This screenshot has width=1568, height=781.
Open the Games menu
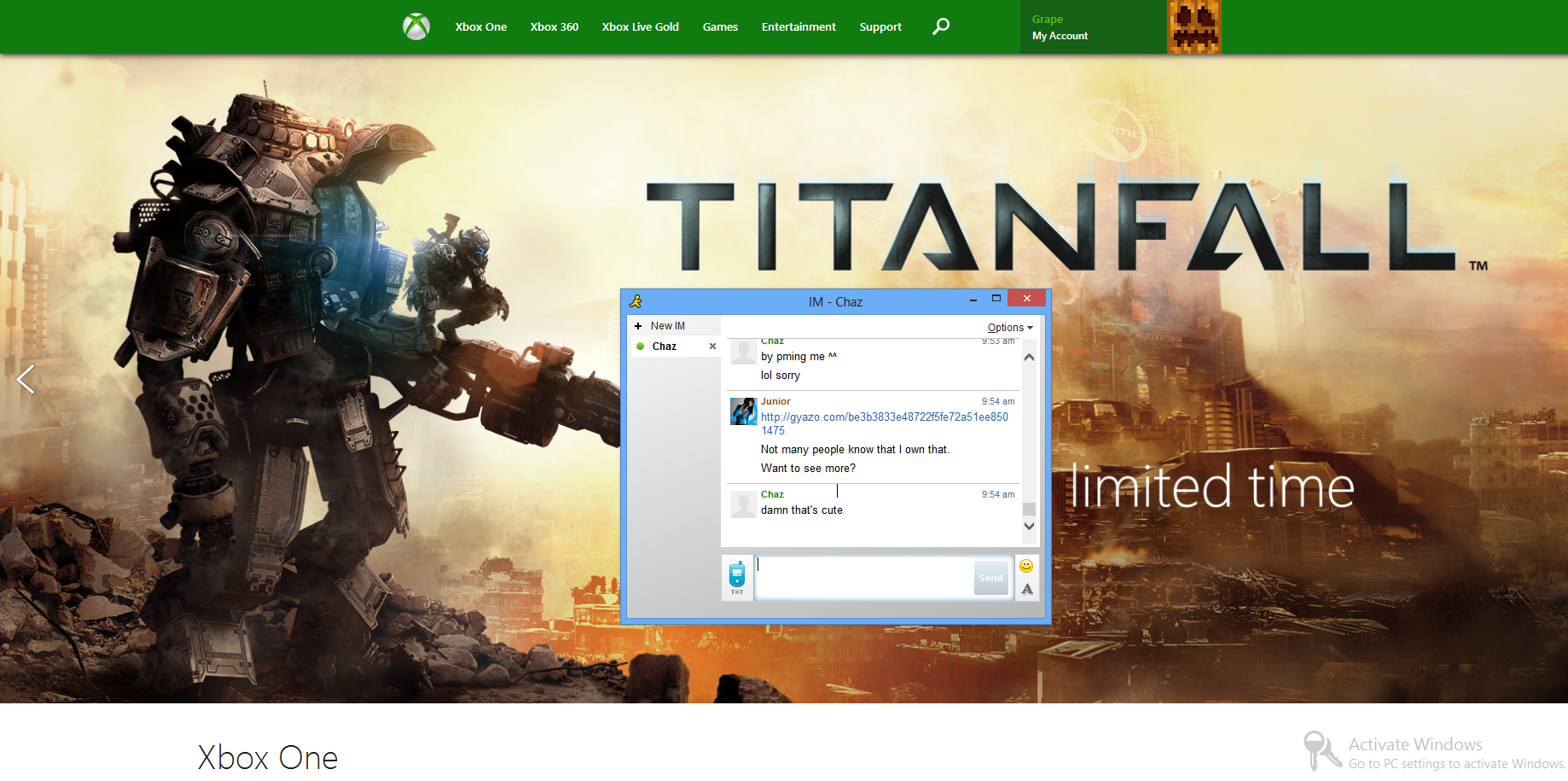(720, 27)
